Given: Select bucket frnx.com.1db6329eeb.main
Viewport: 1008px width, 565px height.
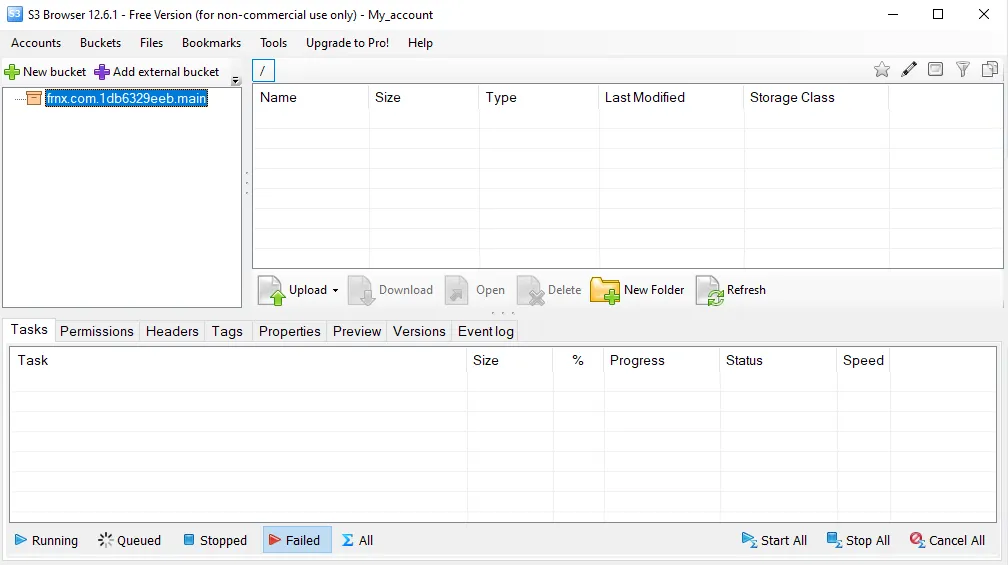Looking at the screenshot, I should [x=126, y=98].
